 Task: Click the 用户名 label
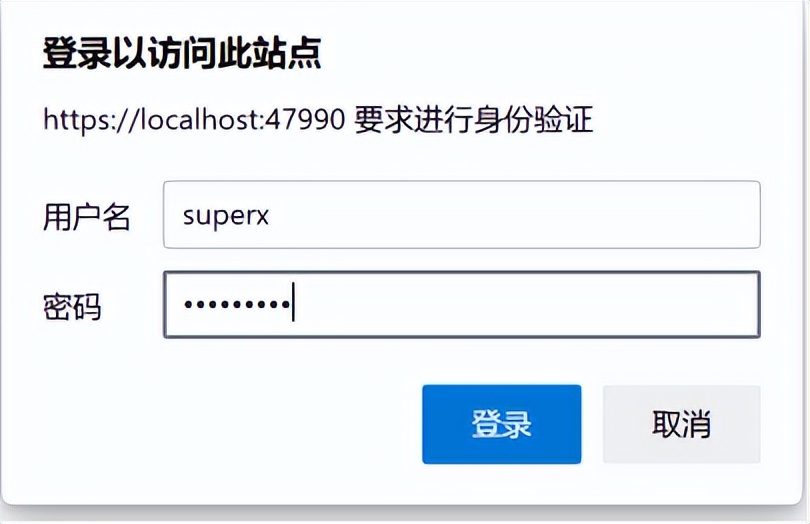coord(86,216)
